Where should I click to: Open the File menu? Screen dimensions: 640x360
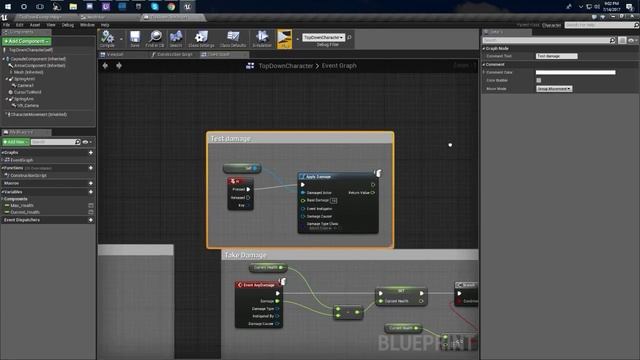pos(7,25)
